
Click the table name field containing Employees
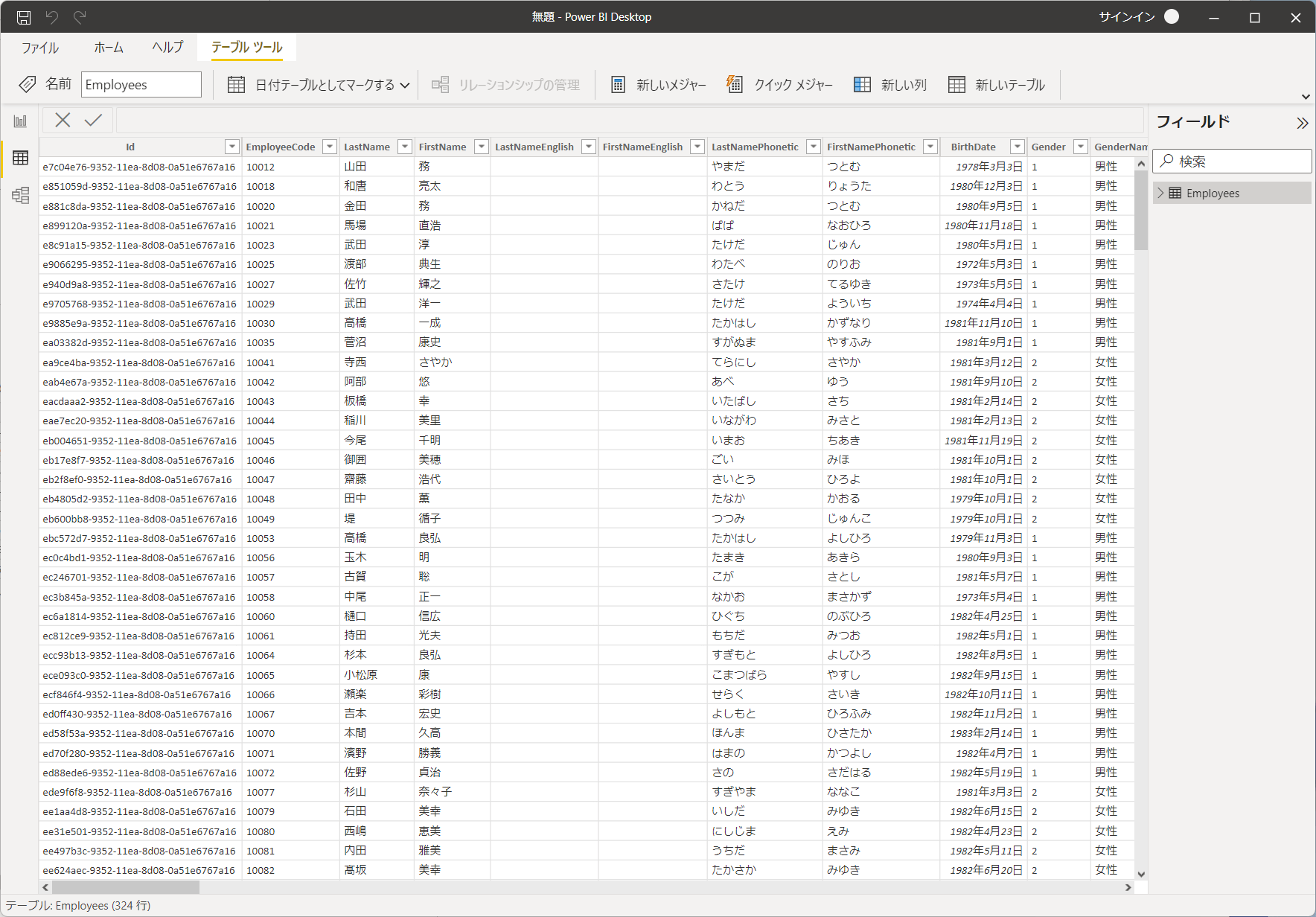141,85
